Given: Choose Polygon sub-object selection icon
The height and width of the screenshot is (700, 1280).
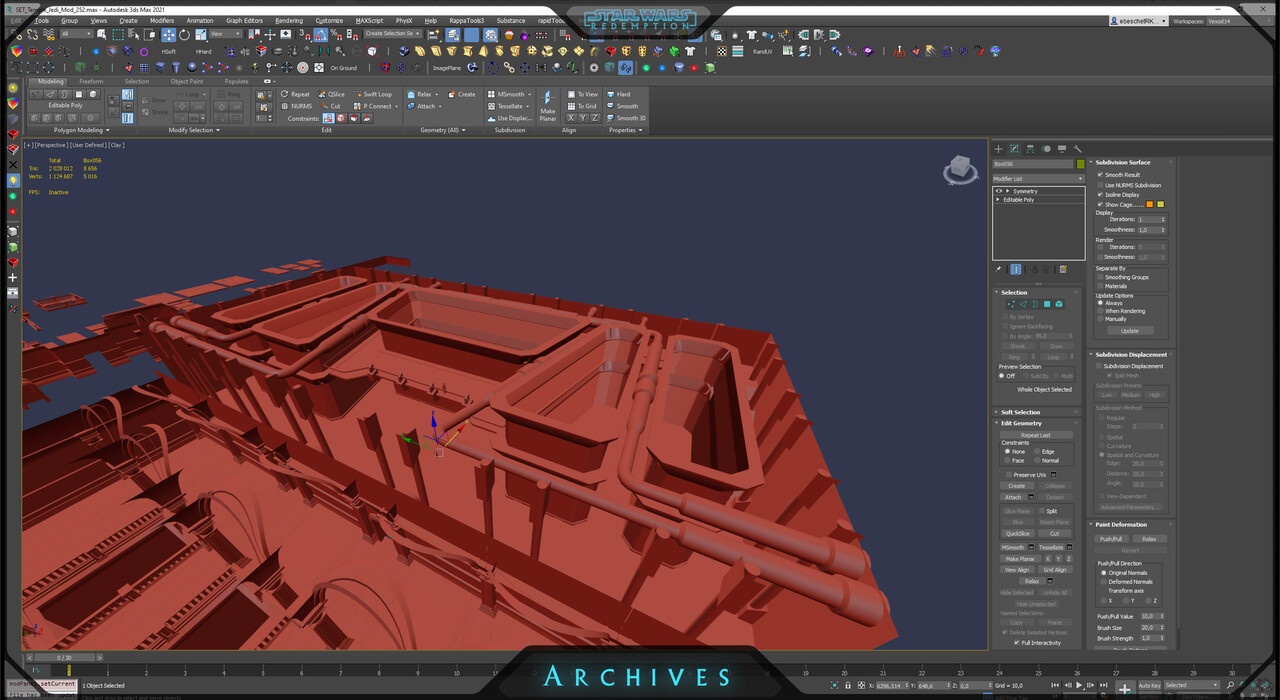Looking at the screenshot, I should [x=1047, y=304].
